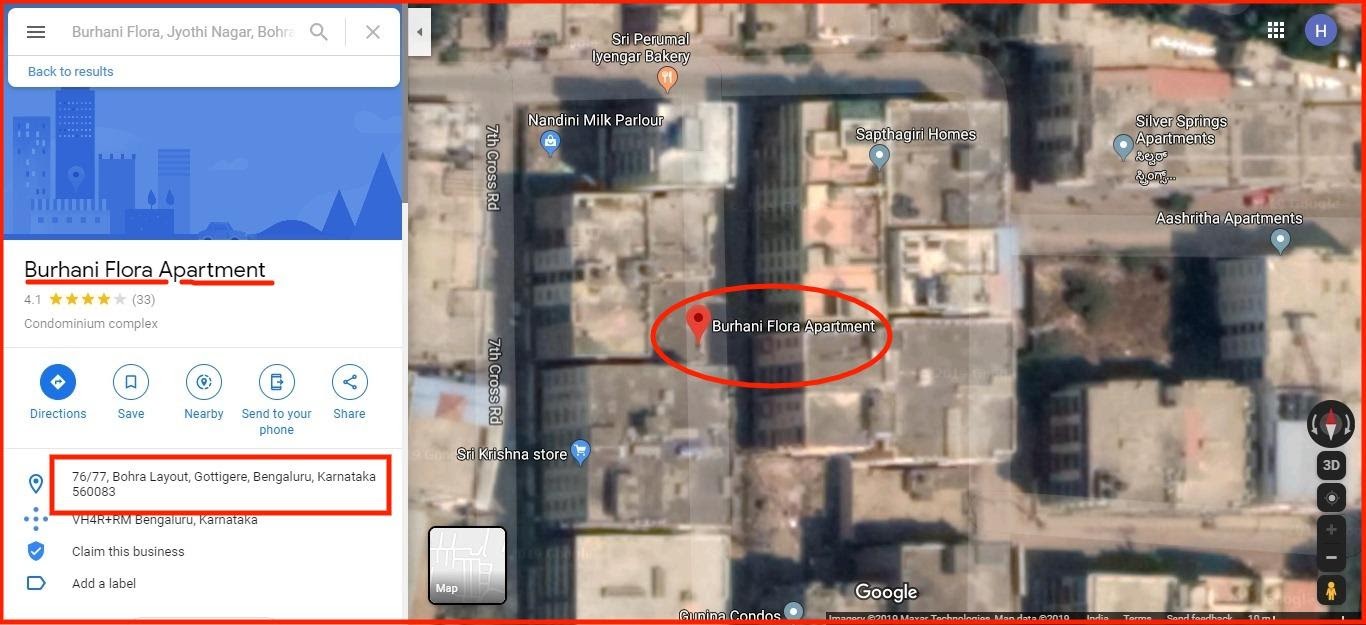Select the Burhani Flora Apartment title
Screen dimensions: 1366x625
click(145, 270)
